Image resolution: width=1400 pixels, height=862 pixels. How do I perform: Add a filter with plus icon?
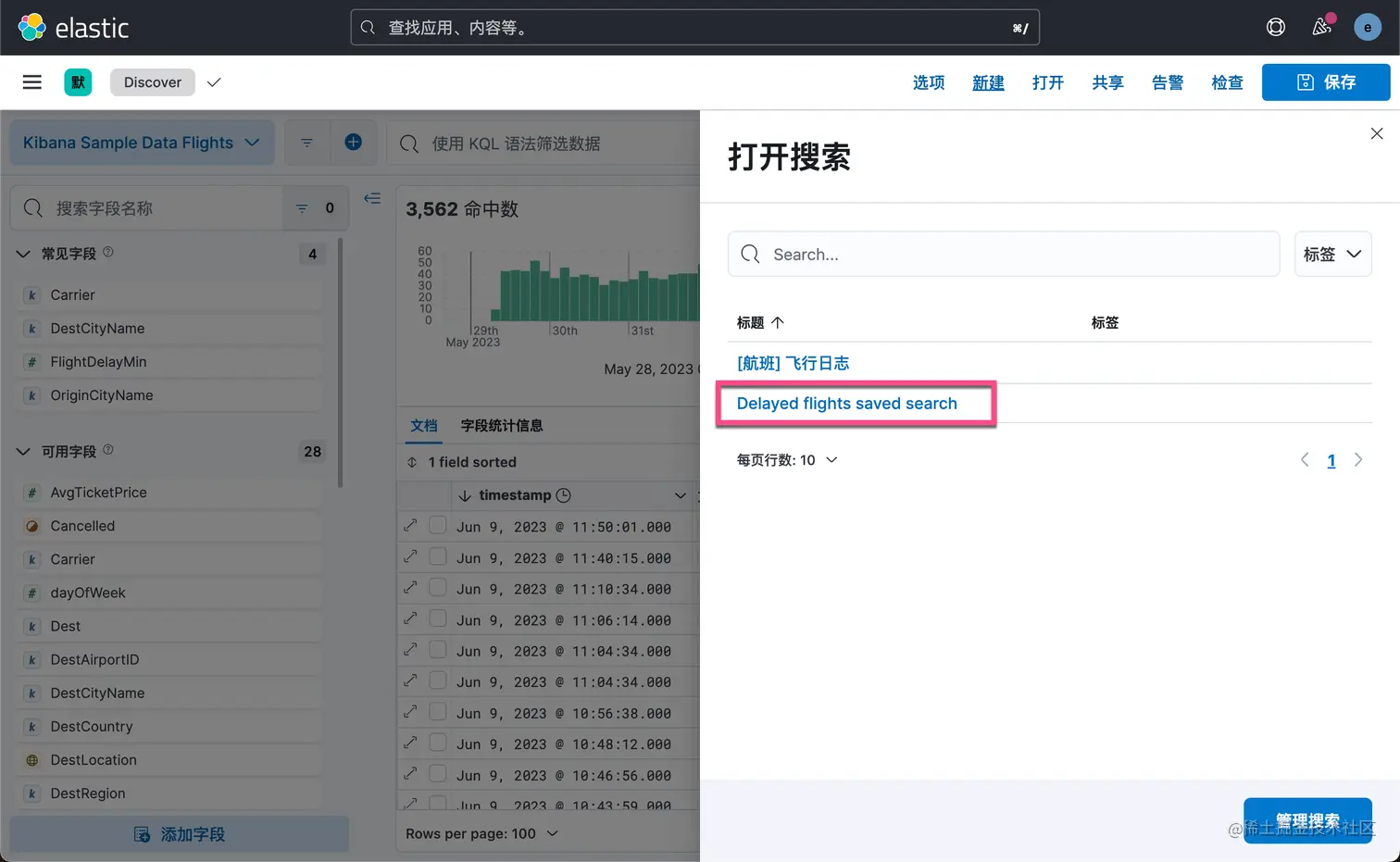tap(353, 142)
